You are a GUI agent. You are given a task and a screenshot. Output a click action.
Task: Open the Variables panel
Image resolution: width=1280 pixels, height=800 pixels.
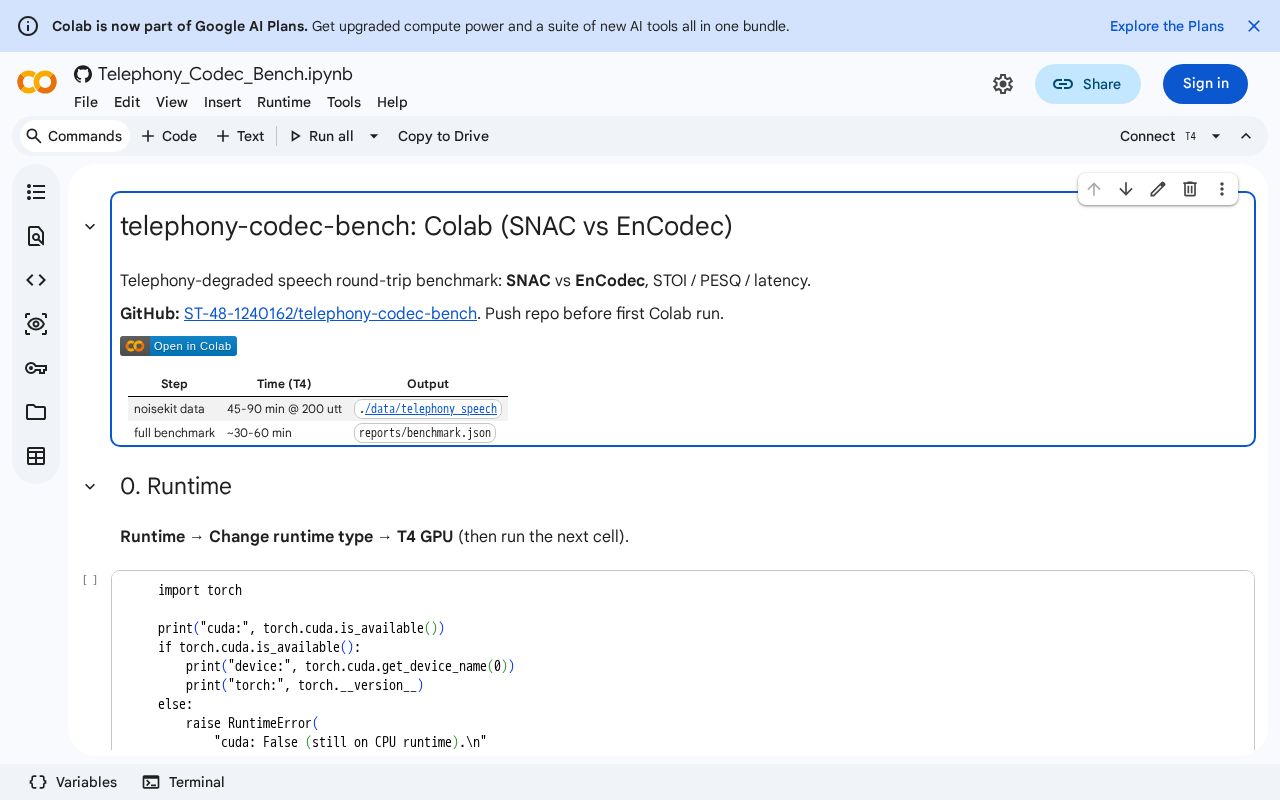coord(73,782)
